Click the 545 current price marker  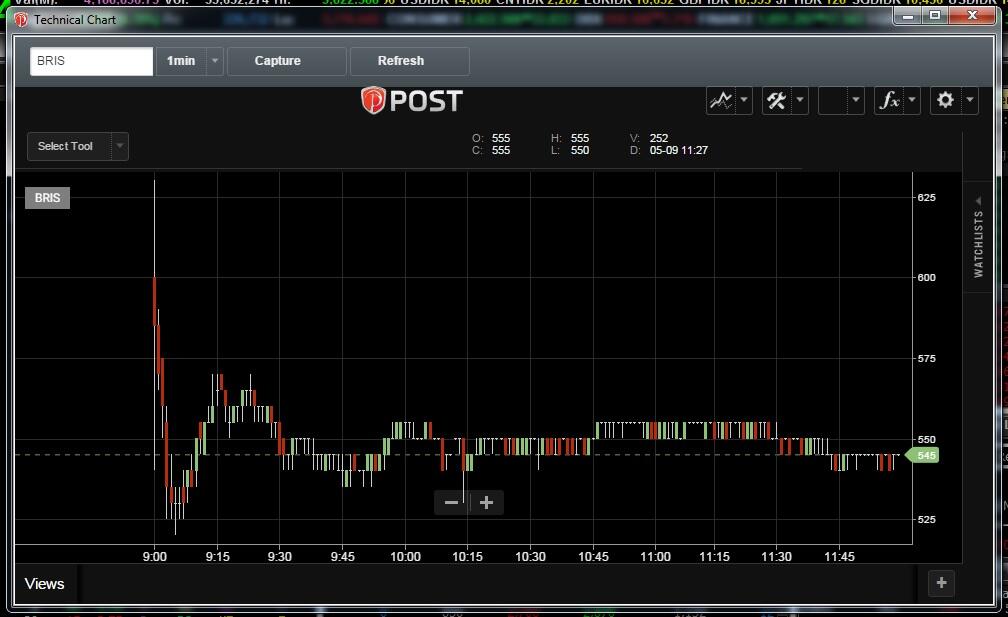point(922,455)
